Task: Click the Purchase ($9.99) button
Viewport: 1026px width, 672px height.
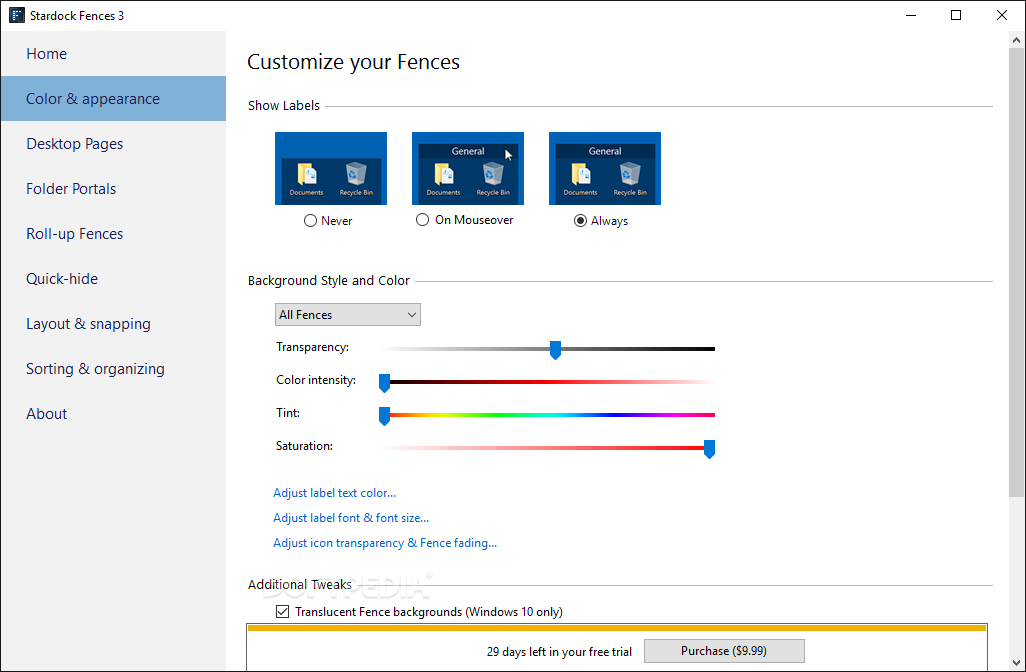Action: pos(724,651)
